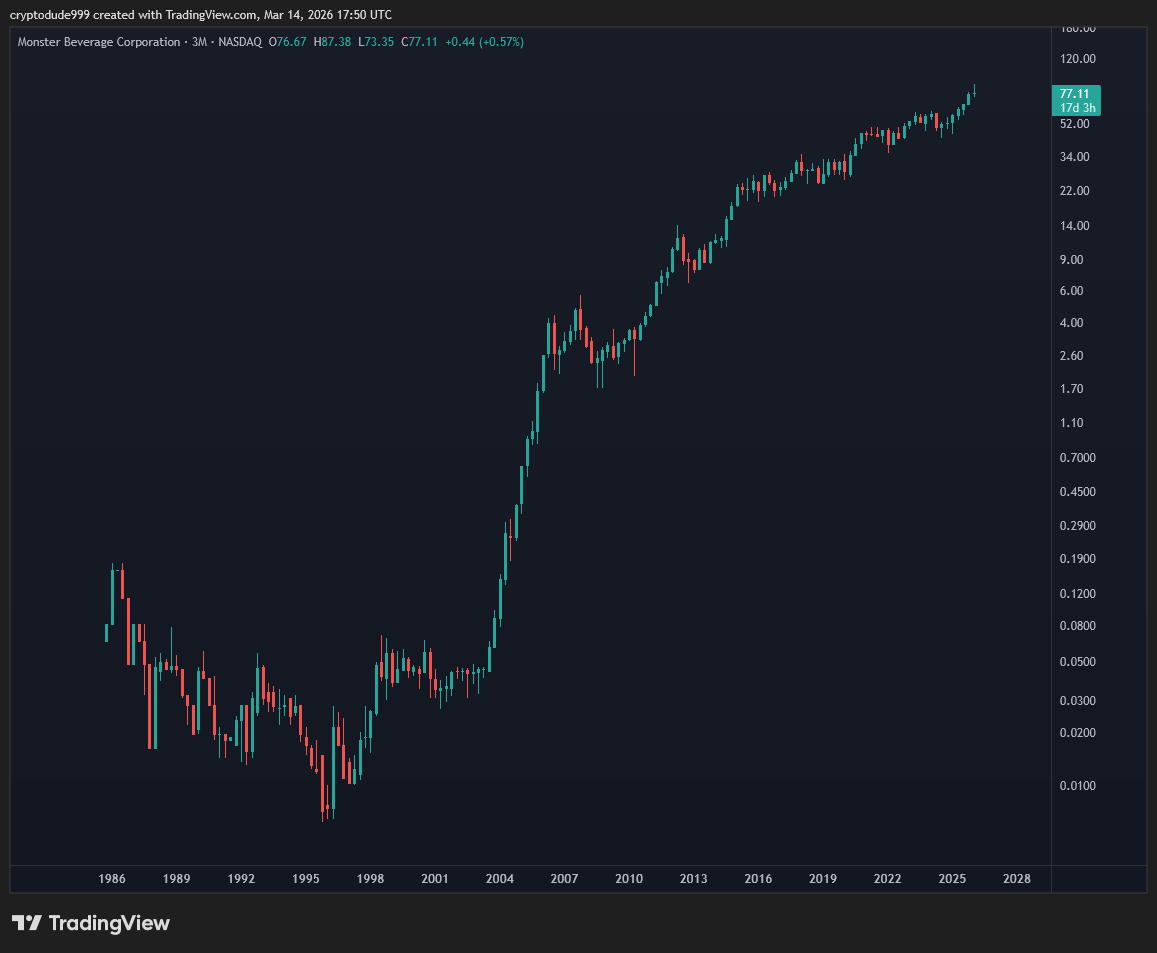Click the Monster Beverage Corporation symbol title
The height and width of the screenshot is (953, 1157).
pyautogui.click(x=99, y=42)
